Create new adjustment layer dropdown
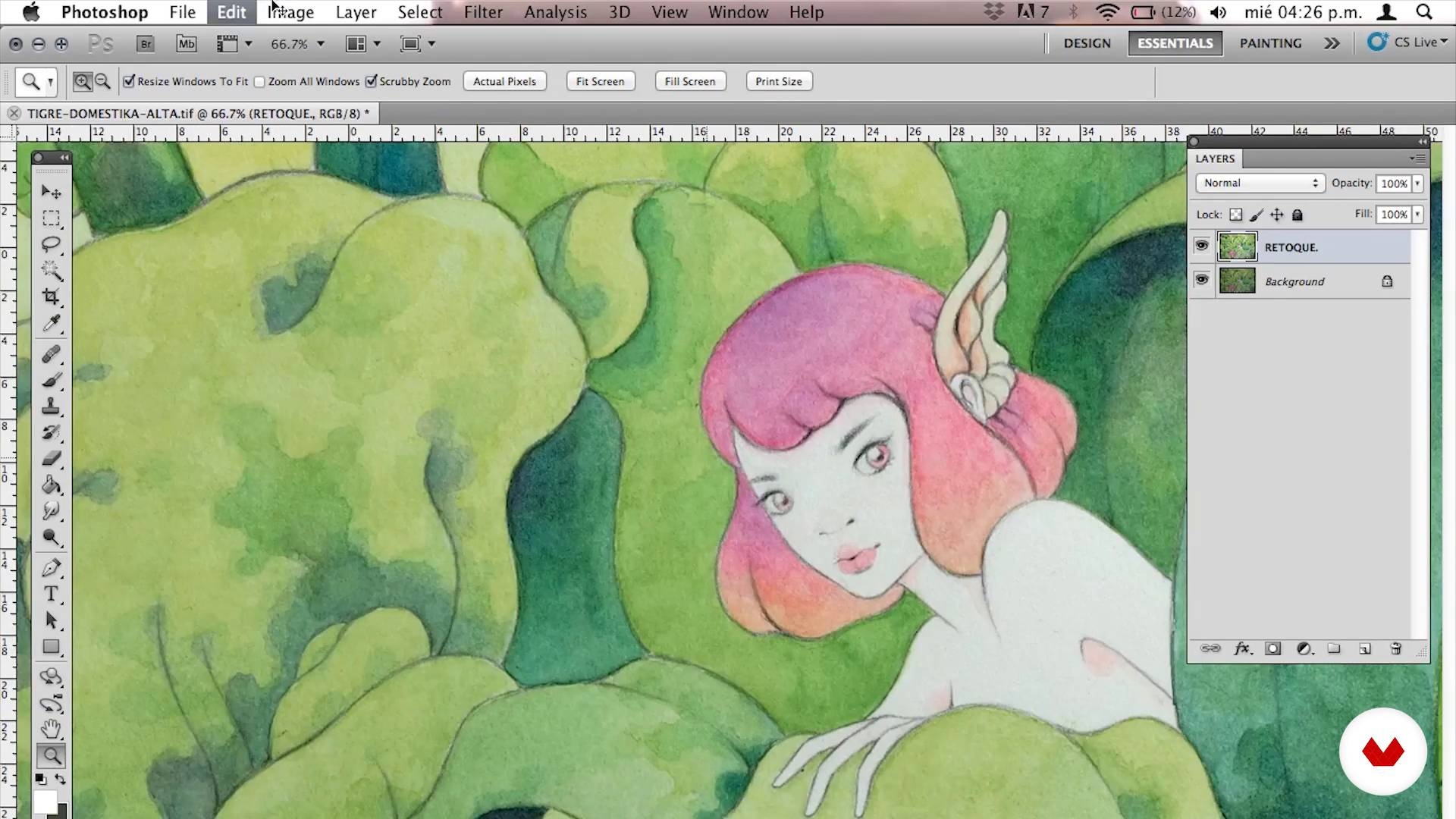The height and width of the screenshot is (819, 1456). pyautogui.click(x=1304, y=649)
